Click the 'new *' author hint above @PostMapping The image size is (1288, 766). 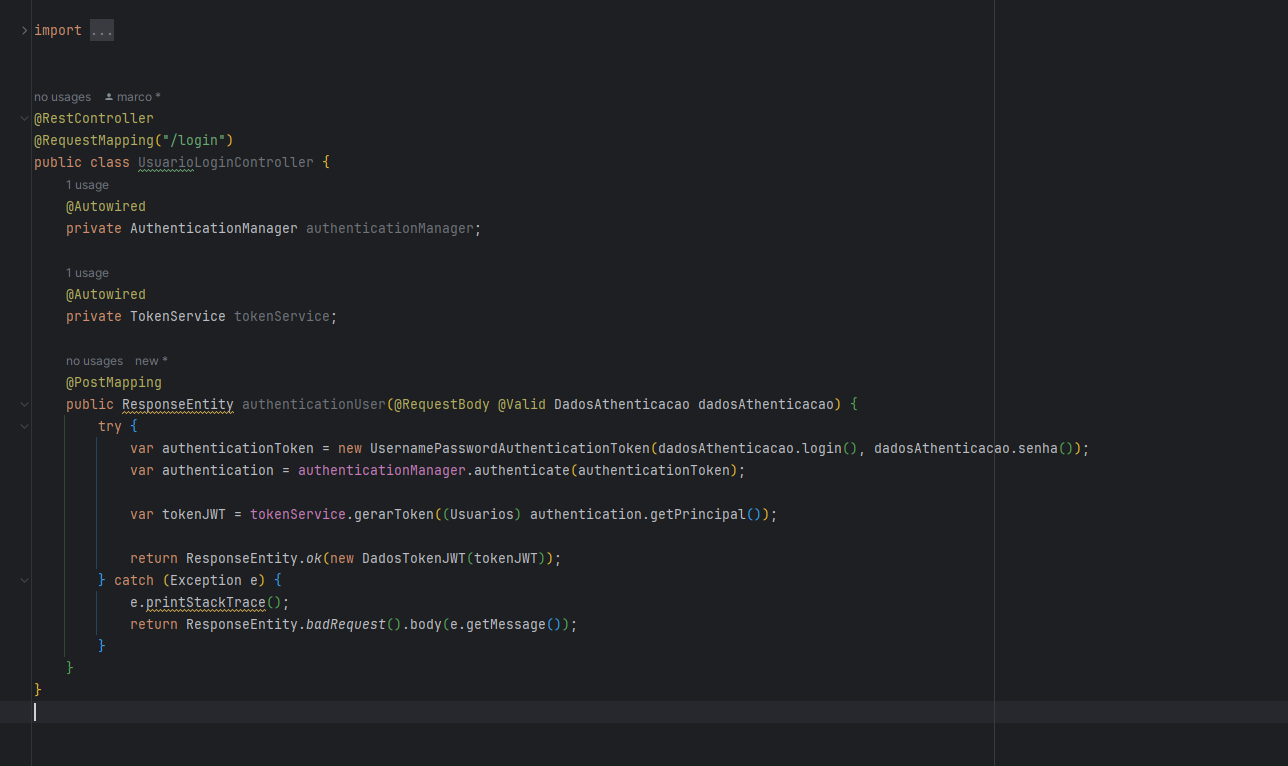pyautogui.click(x=151, y=361)
